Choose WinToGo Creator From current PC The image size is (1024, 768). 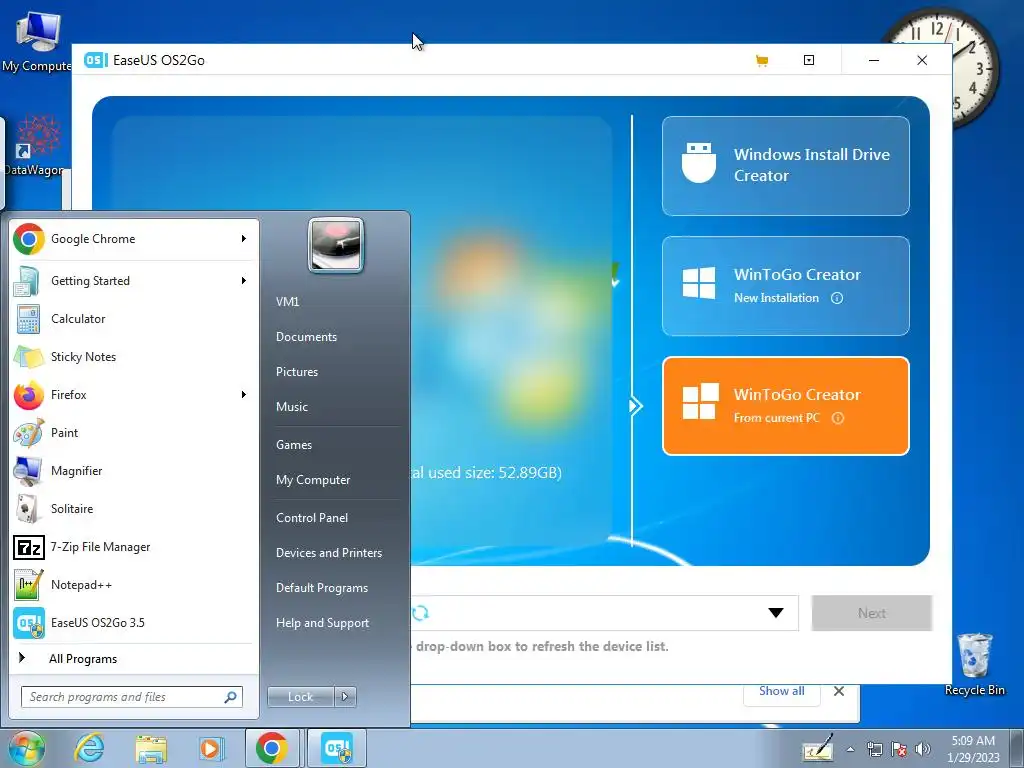coord(786,406)
